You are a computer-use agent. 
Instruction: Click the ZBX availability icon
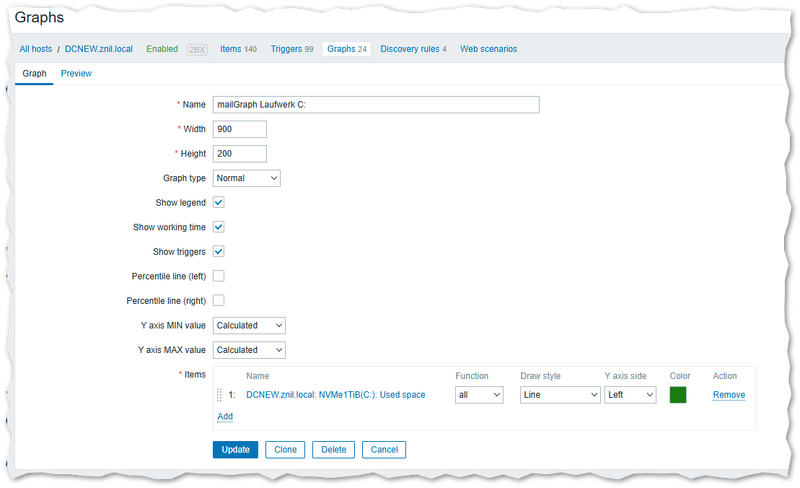pyautogui.click(x=197, y=49)
